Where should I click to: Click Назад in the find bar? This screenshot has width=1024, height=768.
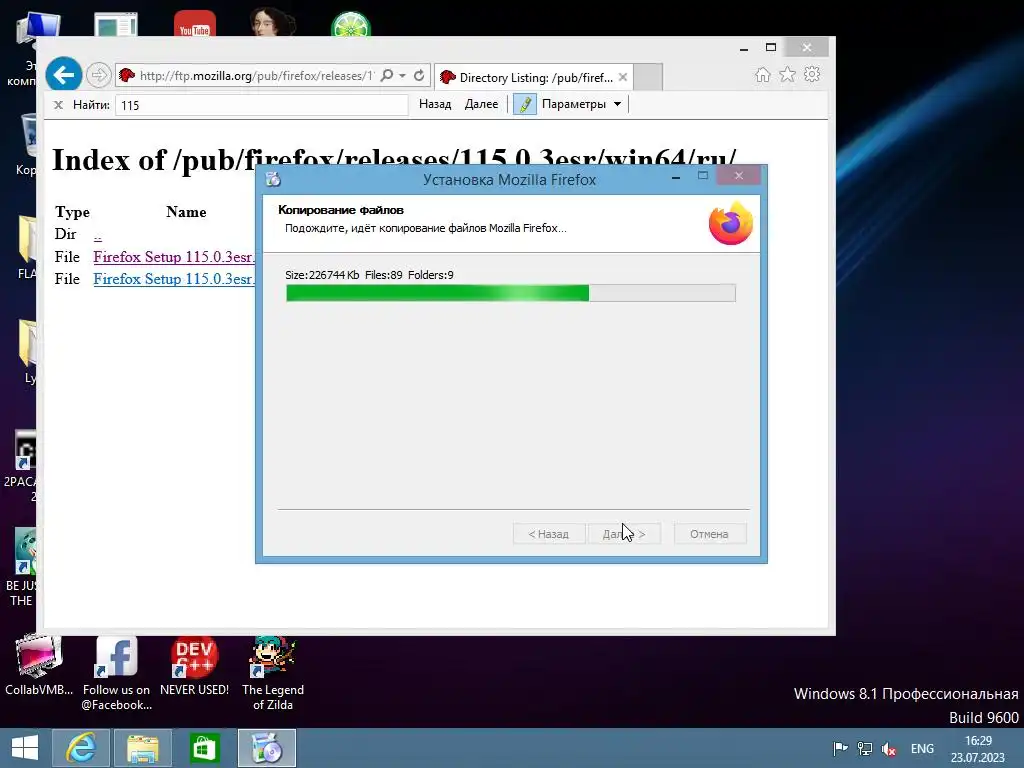(435, 104)
